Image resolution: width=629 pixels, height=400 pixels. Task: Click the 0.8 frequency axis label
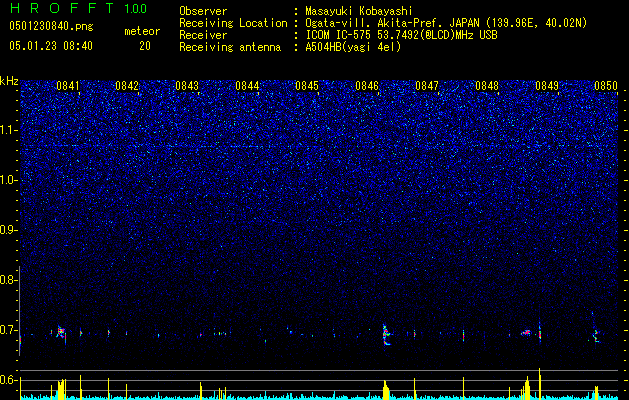coord(8,280)
